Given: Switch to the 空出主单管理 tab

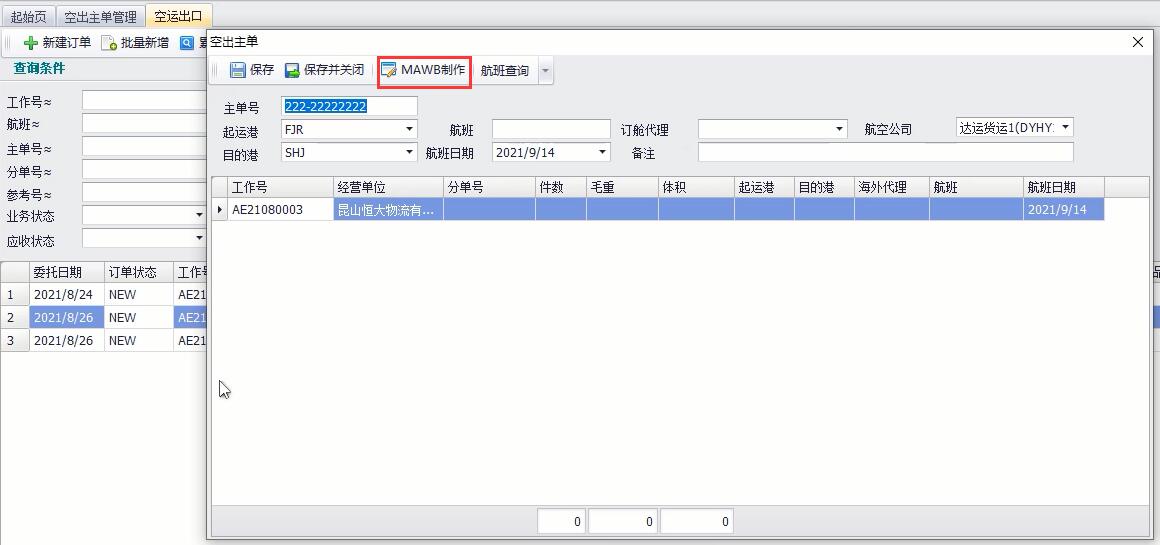Looking at the screenshot, I should coord(100,17).
